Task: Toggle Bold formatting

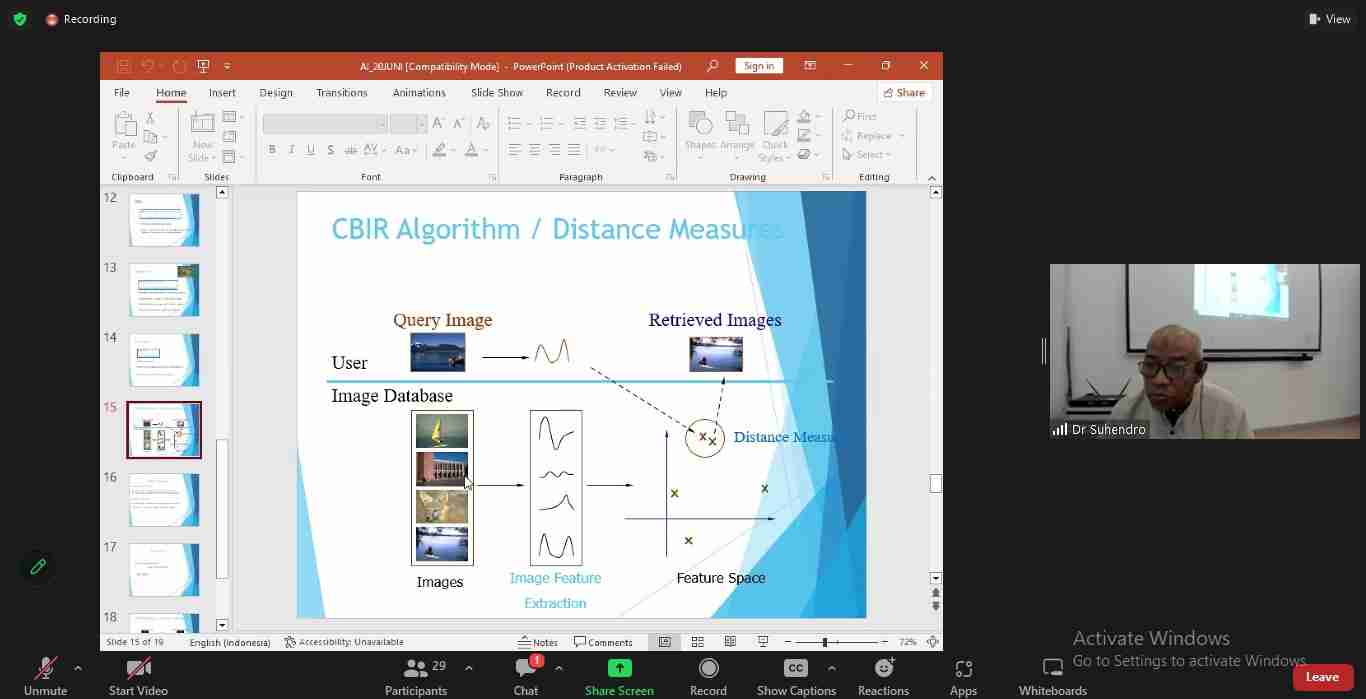Action: point(272,150)
